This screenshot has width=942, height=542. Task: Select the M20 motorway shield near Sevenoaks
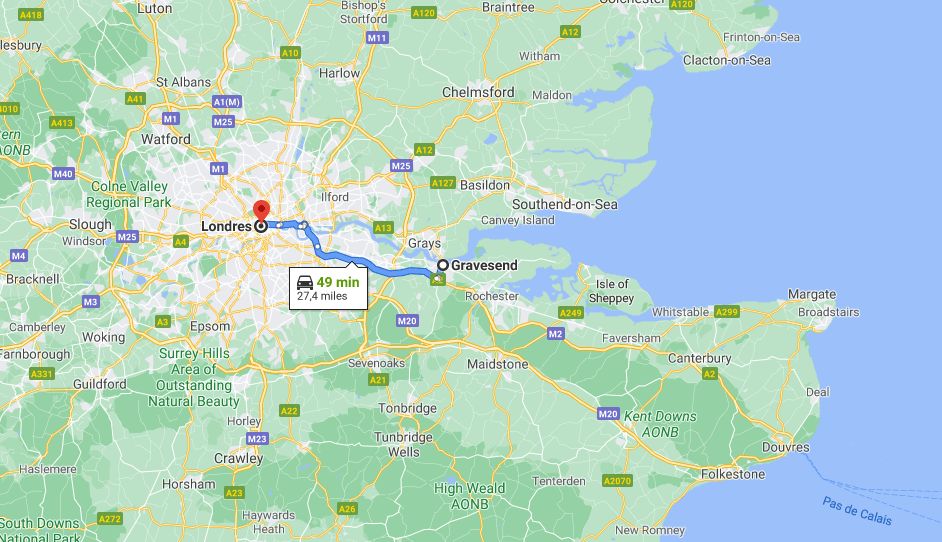point(407,321)
